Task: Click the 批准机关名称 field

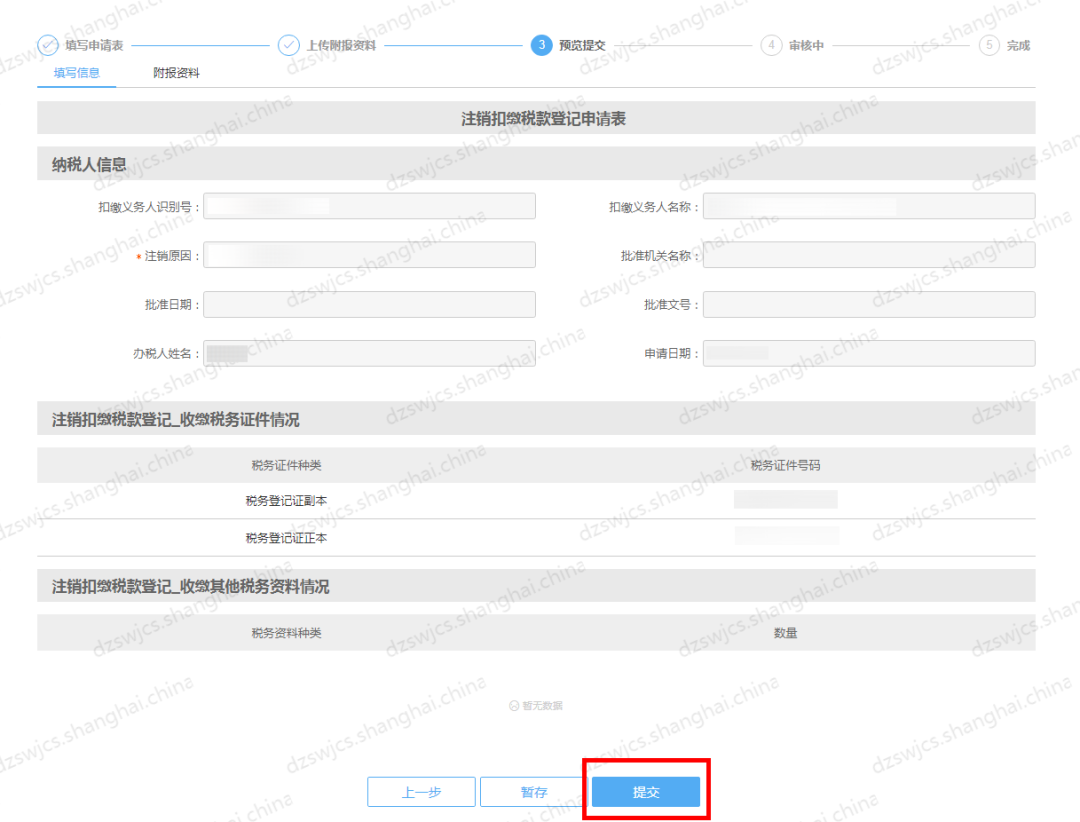Action: point(869,255)
